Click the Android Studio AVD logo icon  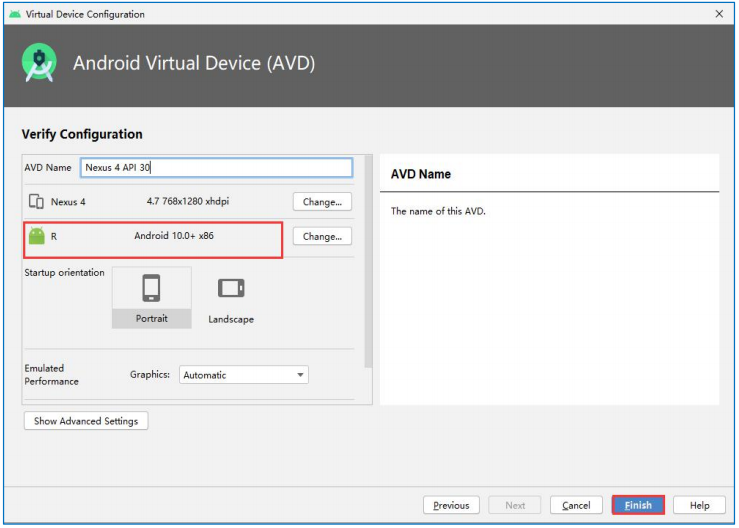(x=39, y=63)
